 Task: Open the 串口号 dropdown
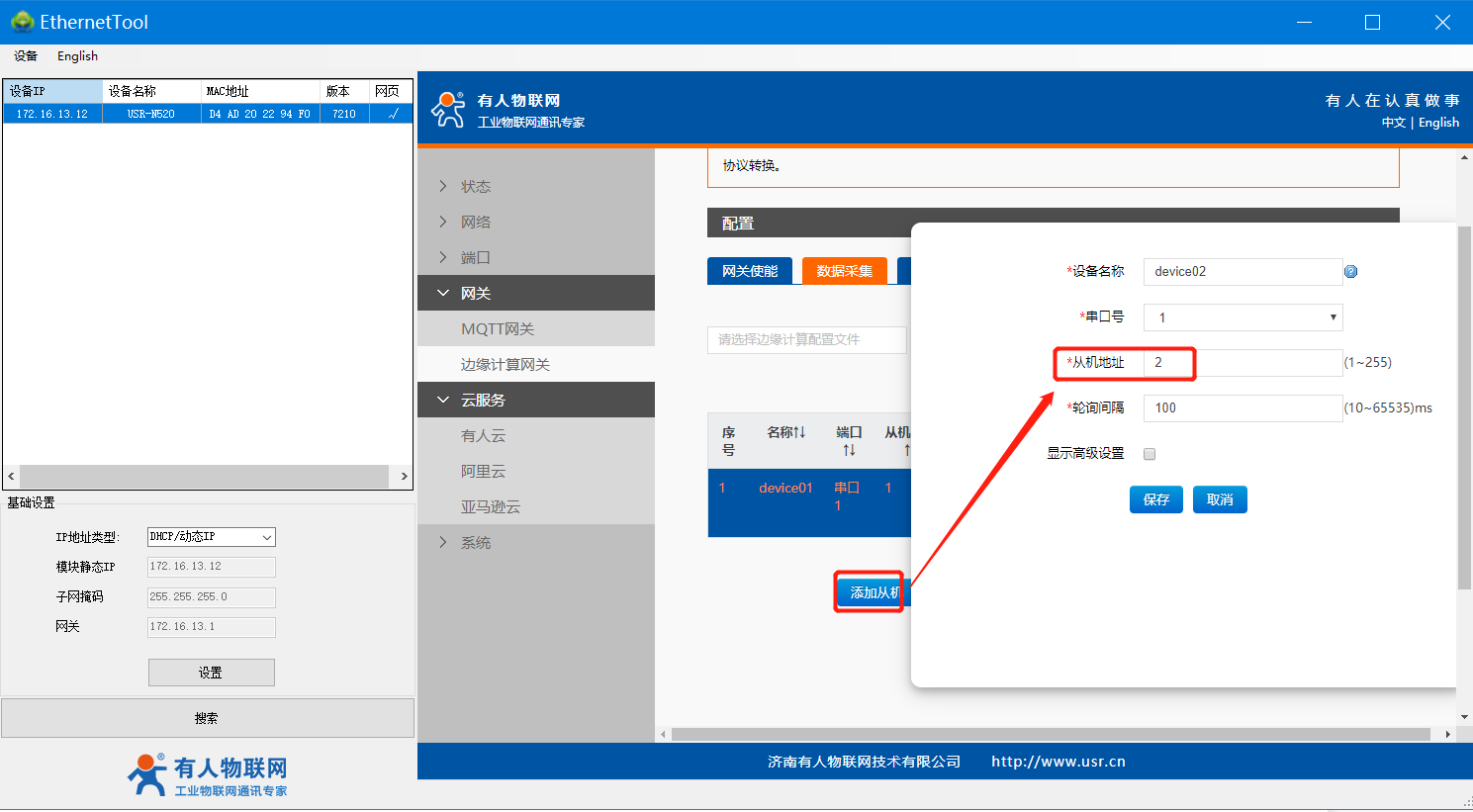pyautogui.click(x=1243, y=317)
